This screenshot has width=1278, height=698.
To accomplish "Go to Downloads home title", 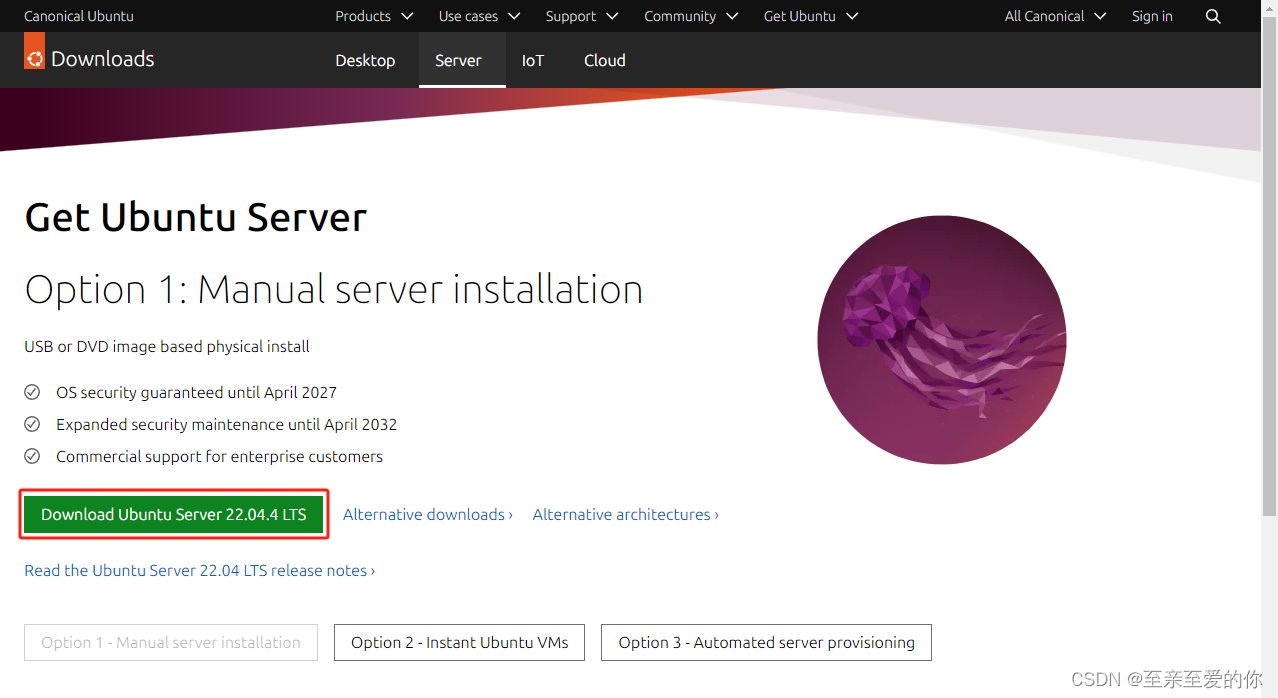I will point(102,59).
